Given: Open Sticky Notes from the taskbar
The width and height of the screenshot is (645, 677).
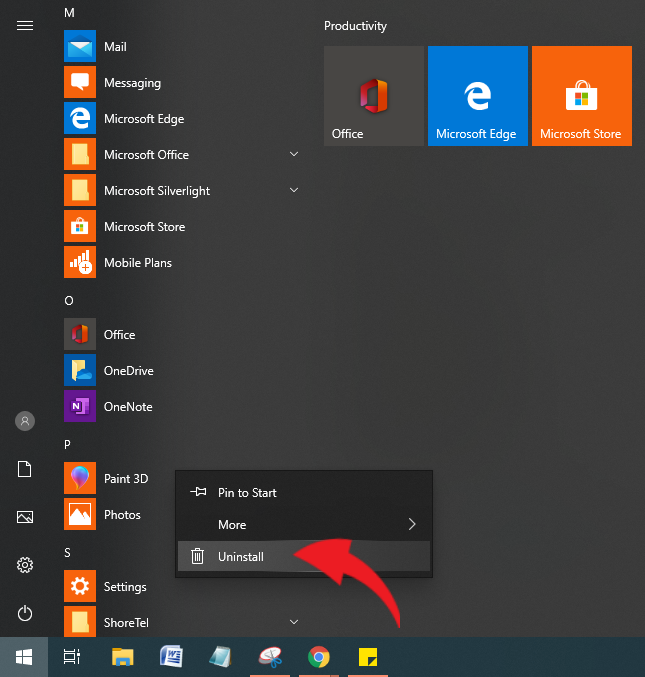Looking at the screenshot, I should point(368,657).
